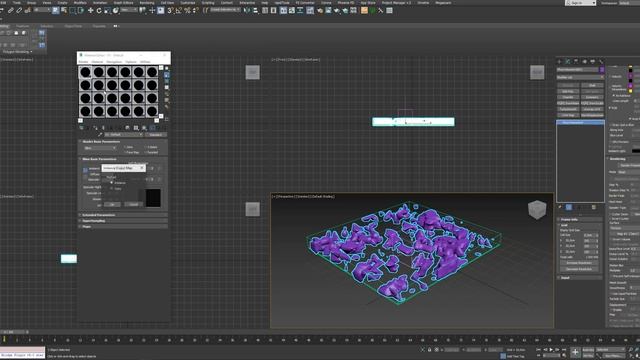Enable the Face Map checkbox
Image resolution: width=640 pixels, height=360 pixels.
click(125, 152)
